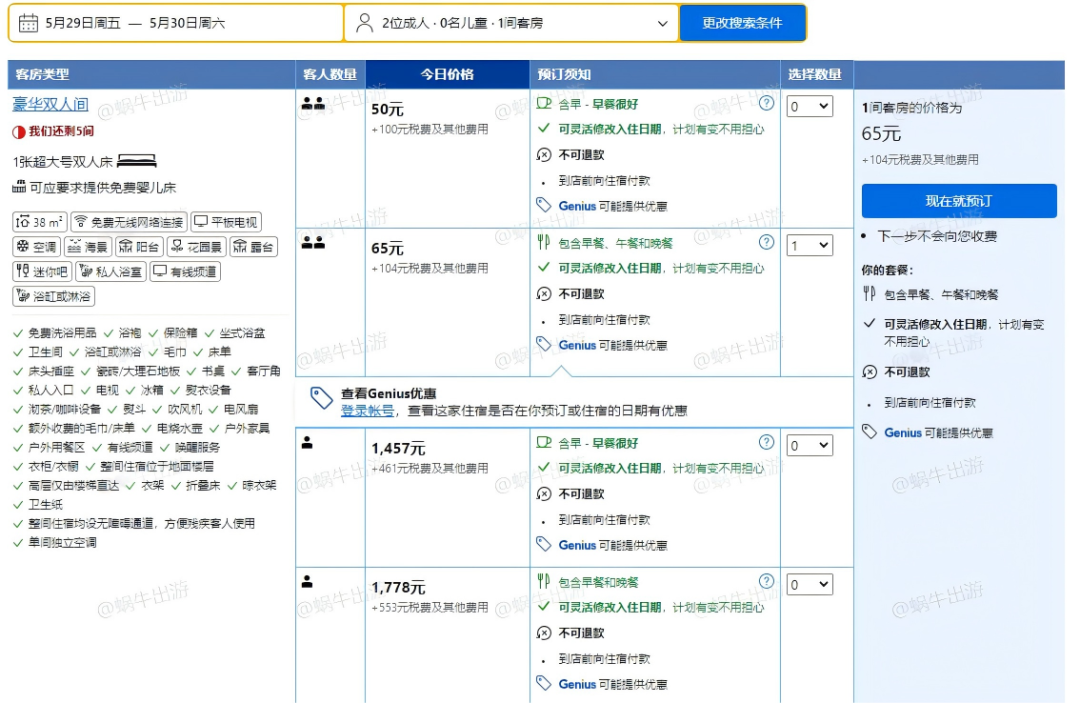The width and height of the screenshot is (1080, 703).
Task: Click fork-knife meals icon in 65元 row
Action: [543, 242]
